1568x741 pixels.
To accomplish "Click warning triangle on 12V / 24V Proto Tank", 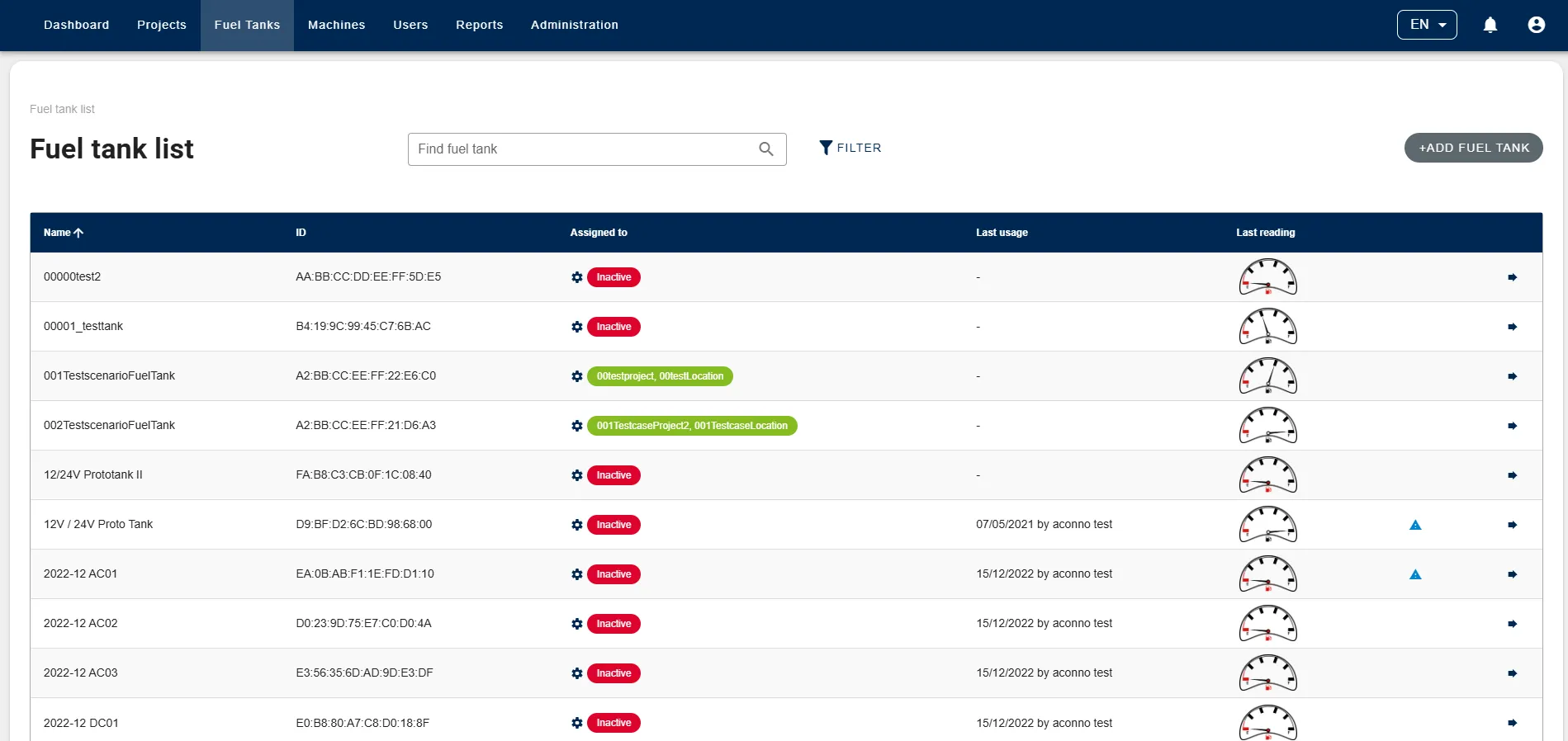I will click(1415, 525).
